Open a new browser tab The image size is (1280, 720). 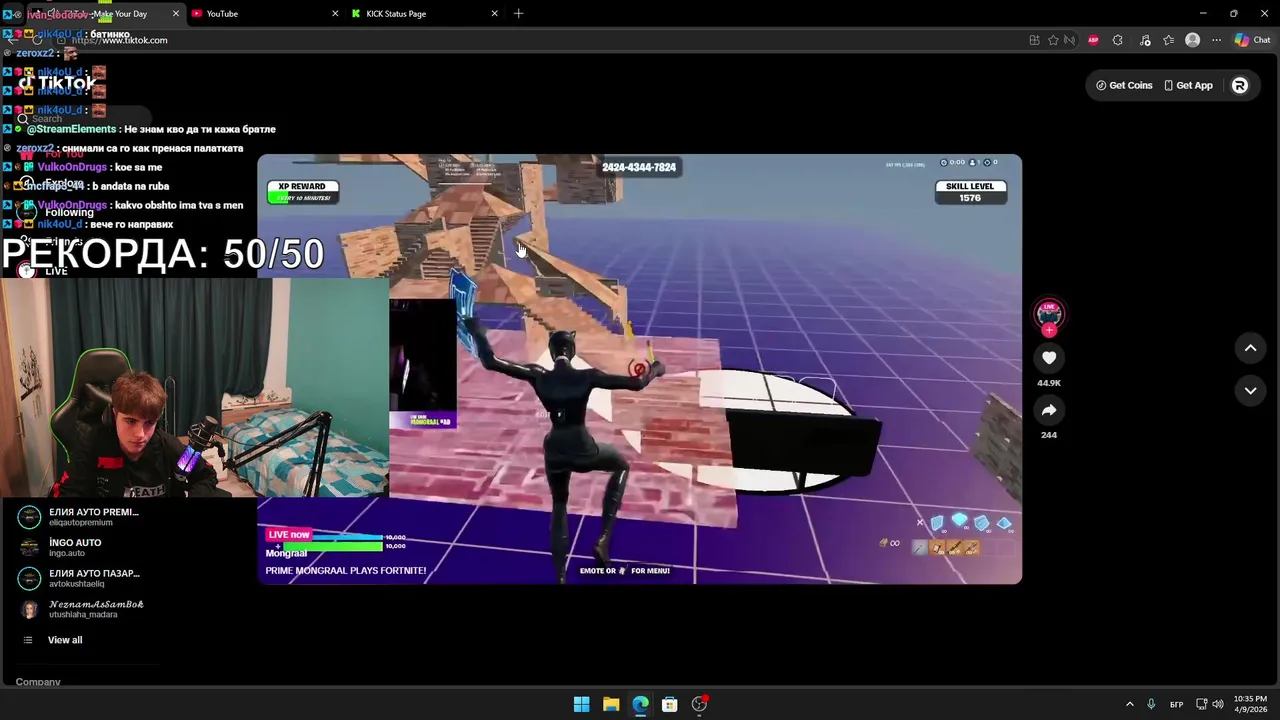click(518, 14)
